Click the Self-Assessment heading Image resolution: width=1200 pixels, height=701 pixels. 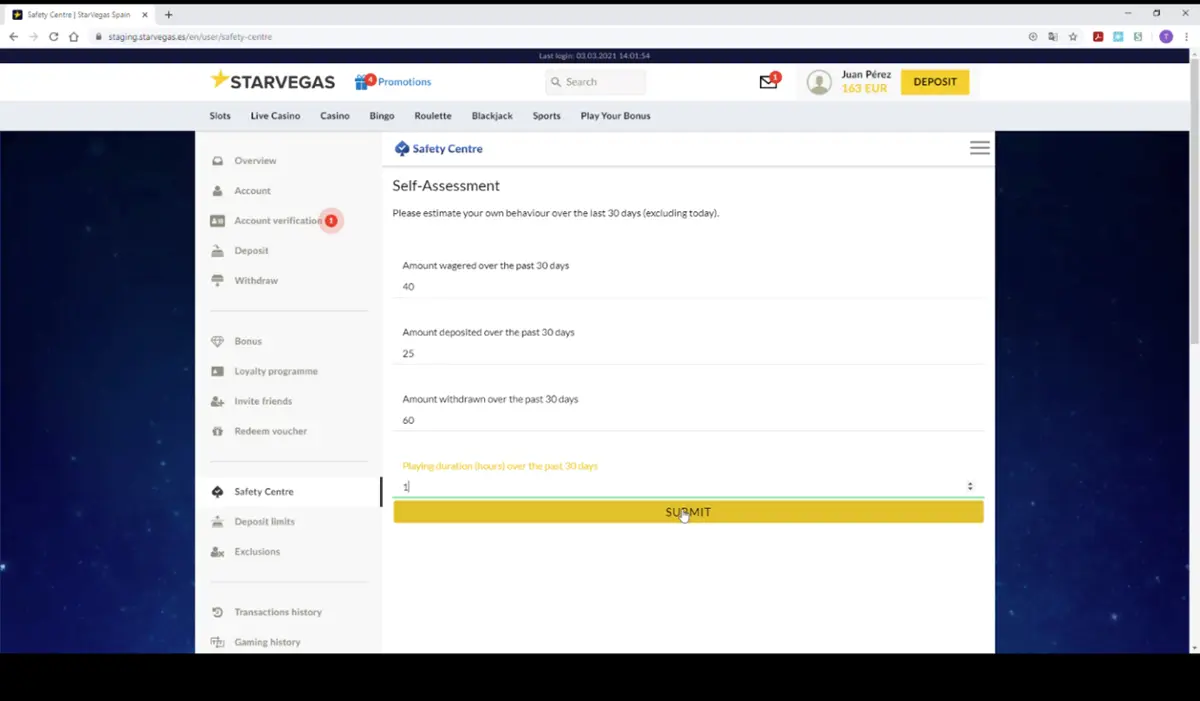click(446, 186)
